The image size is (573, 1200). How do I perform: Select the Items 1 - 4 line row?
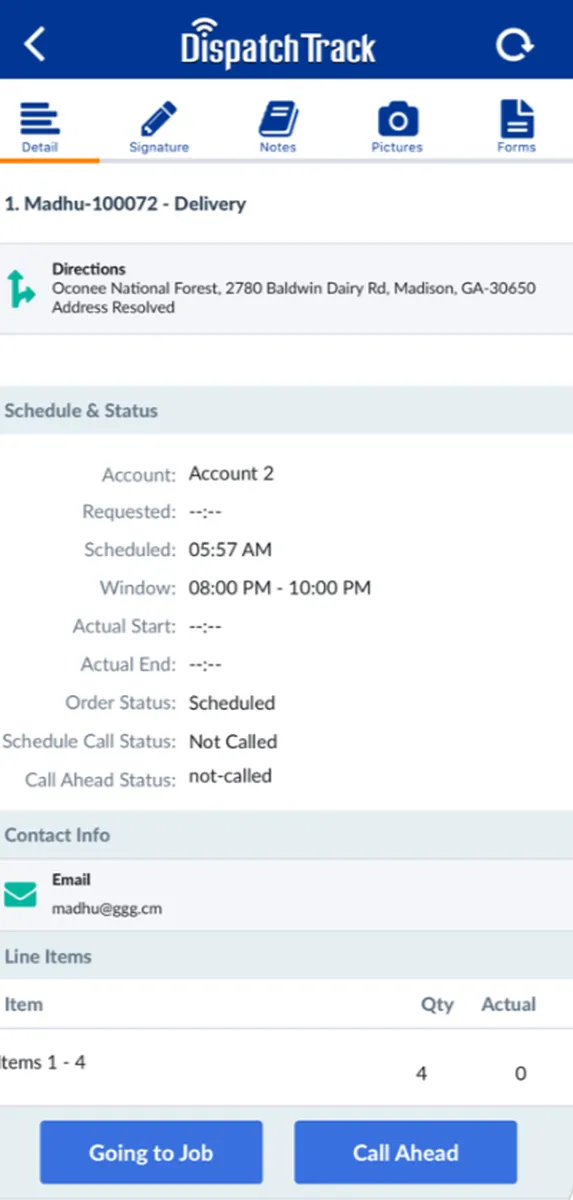click(x=286, y=1067)
